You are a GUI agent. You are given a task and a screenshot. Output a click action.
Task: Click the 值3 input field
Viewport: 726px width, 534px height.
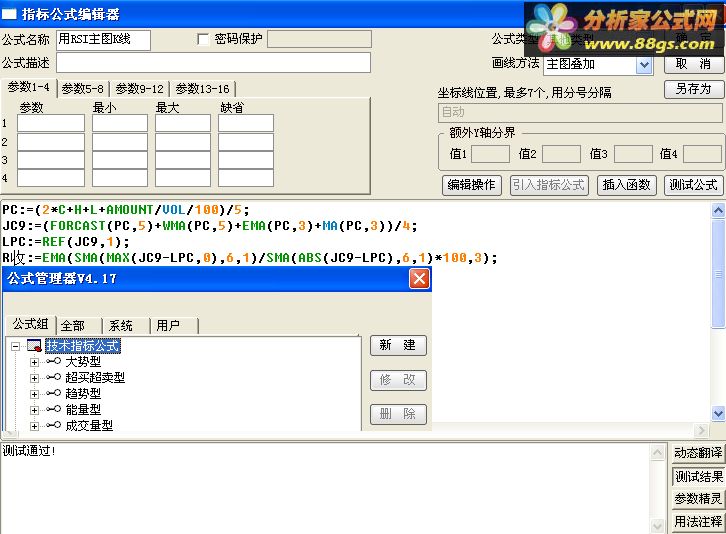(633, 154)
